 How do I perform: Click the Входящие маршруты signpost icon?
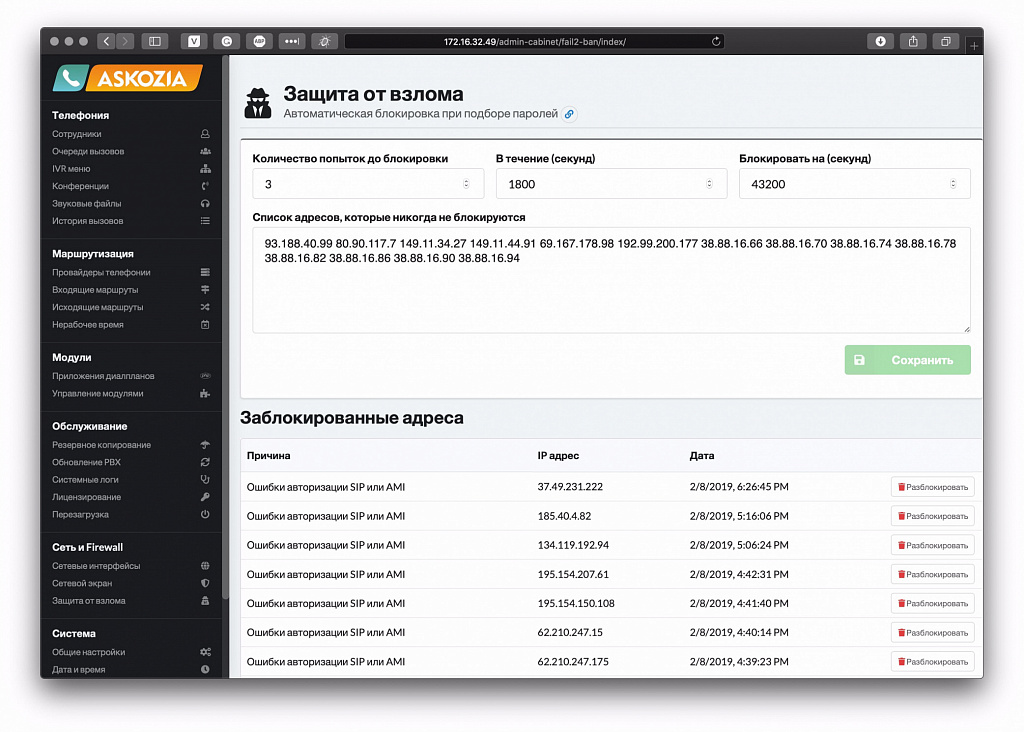[x=205, y=289]
